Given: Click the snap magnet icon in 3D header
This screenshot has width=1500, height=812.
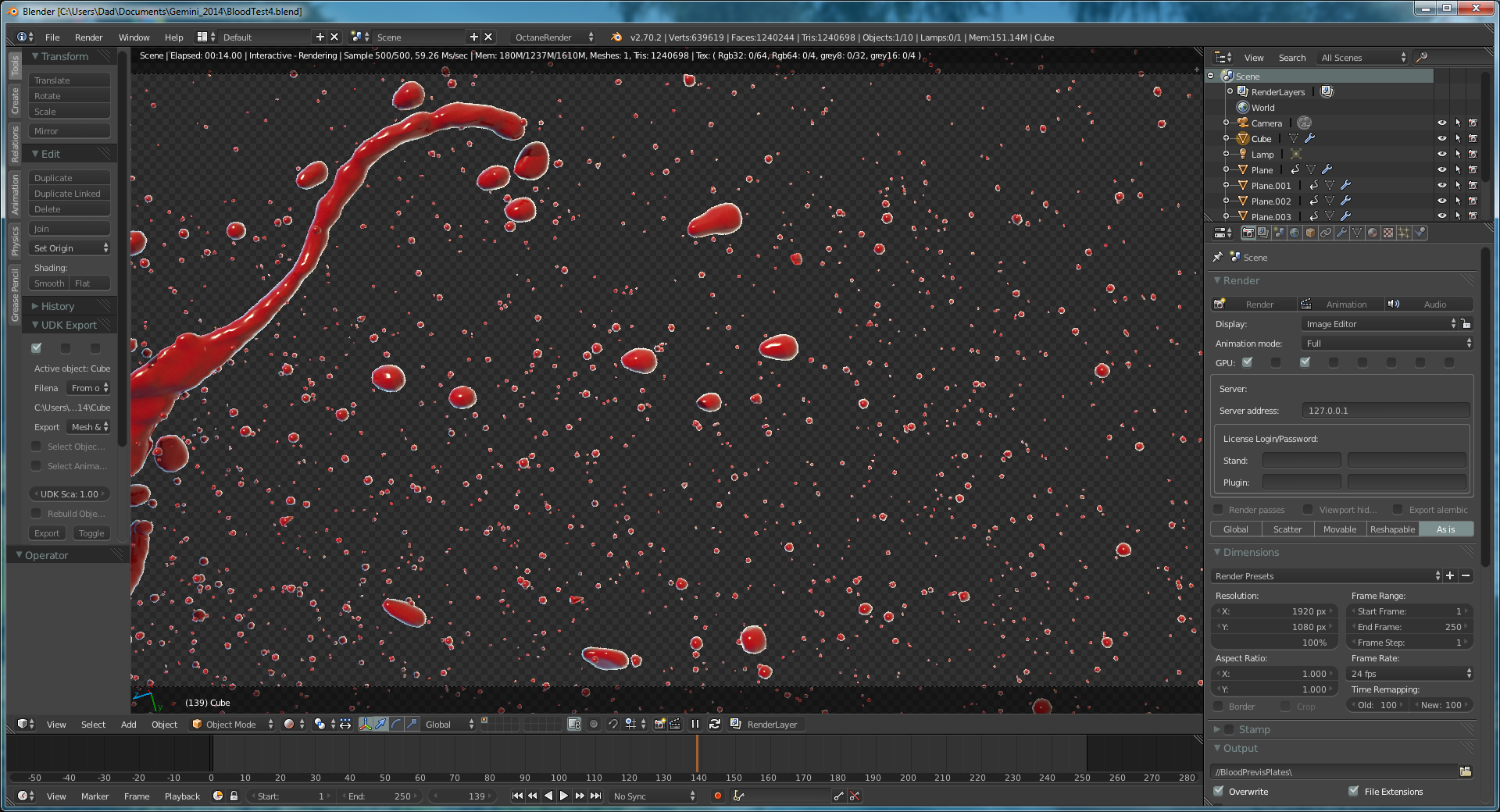Looking at the screenshot, I should pyautogui.click(x=612, y=724).
